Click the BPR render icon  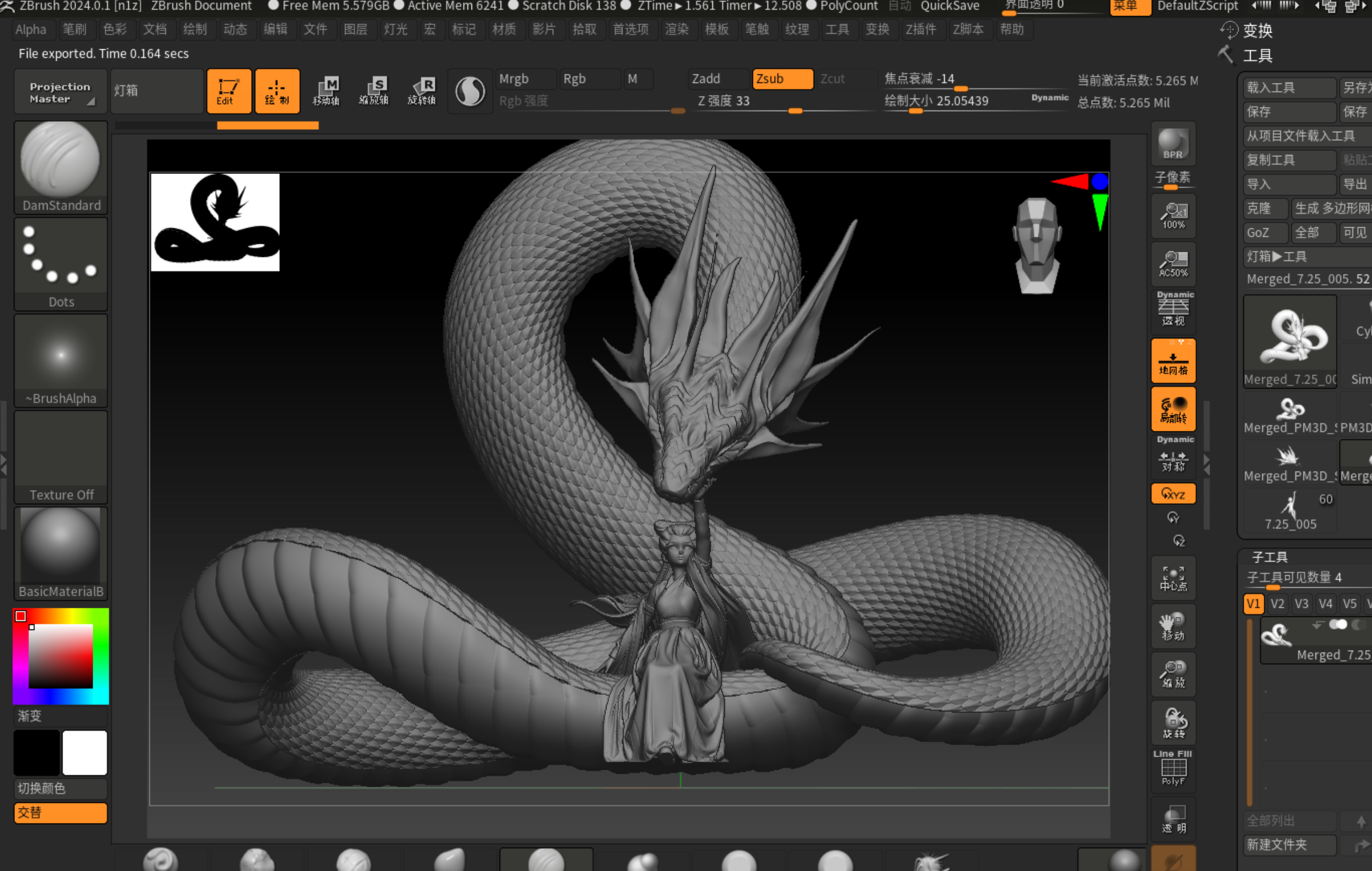coord(1172,143)
